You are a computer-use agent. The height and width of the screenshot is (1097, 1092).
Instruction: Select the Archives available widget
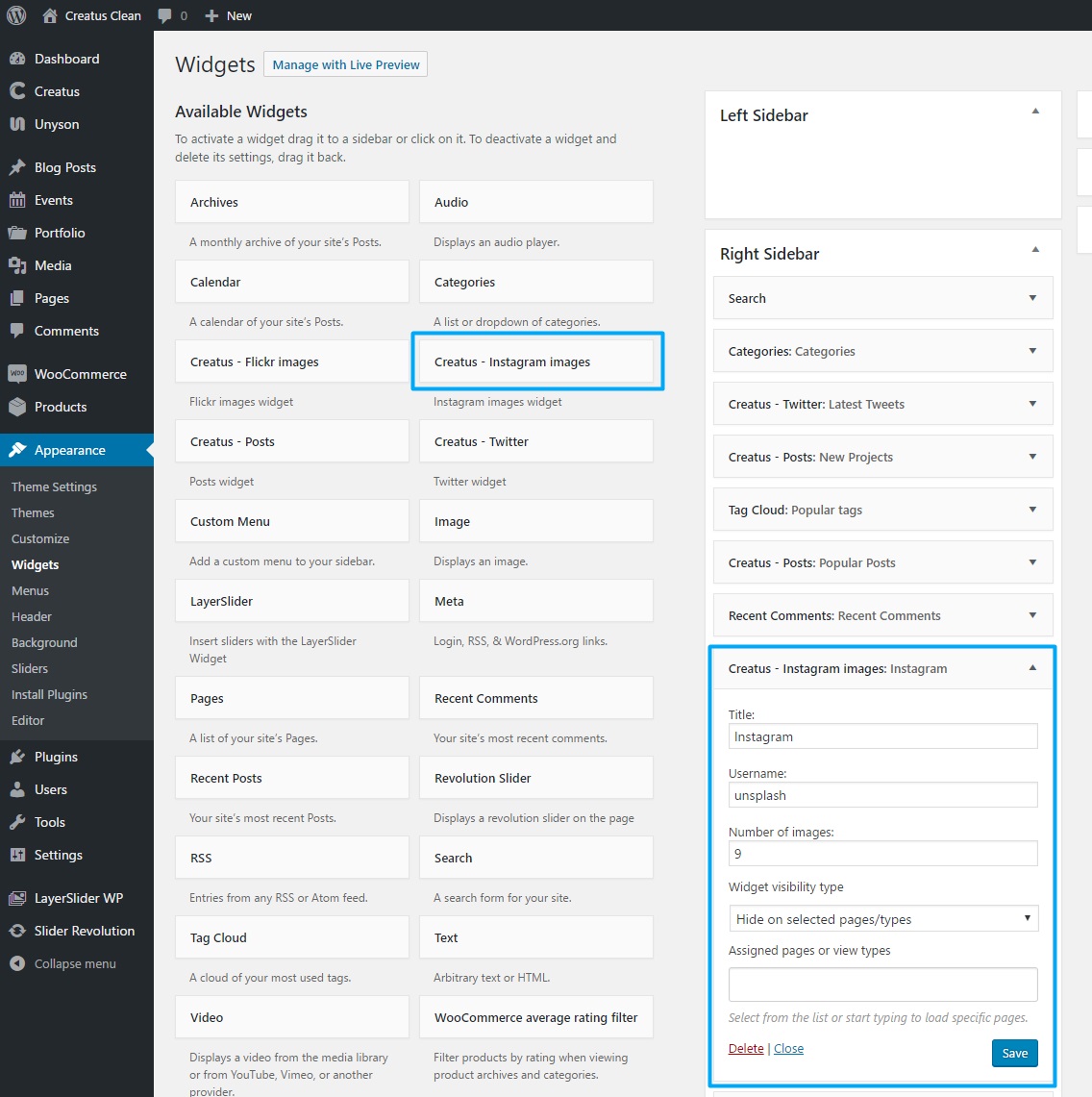tap(291, 202)
